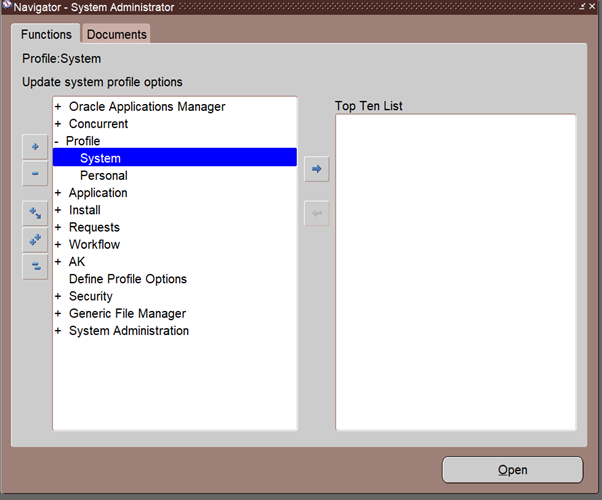Add System to Top Ten List with right arrow

[x=316, y=169]
